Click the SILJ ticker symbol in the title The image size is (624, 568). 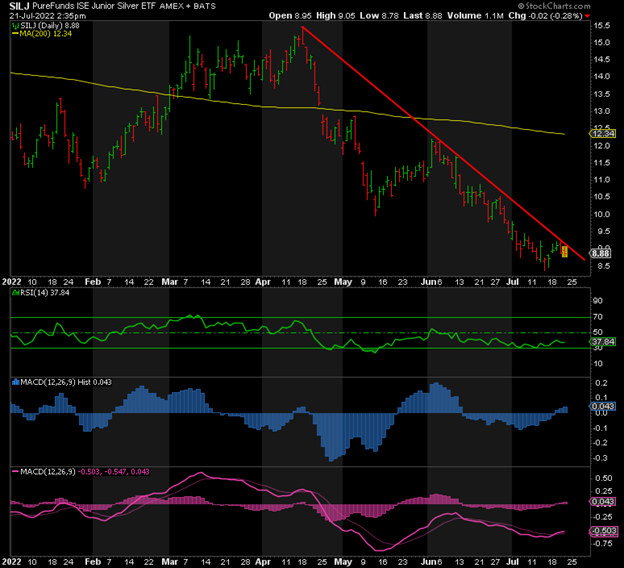tap(19, 6)
